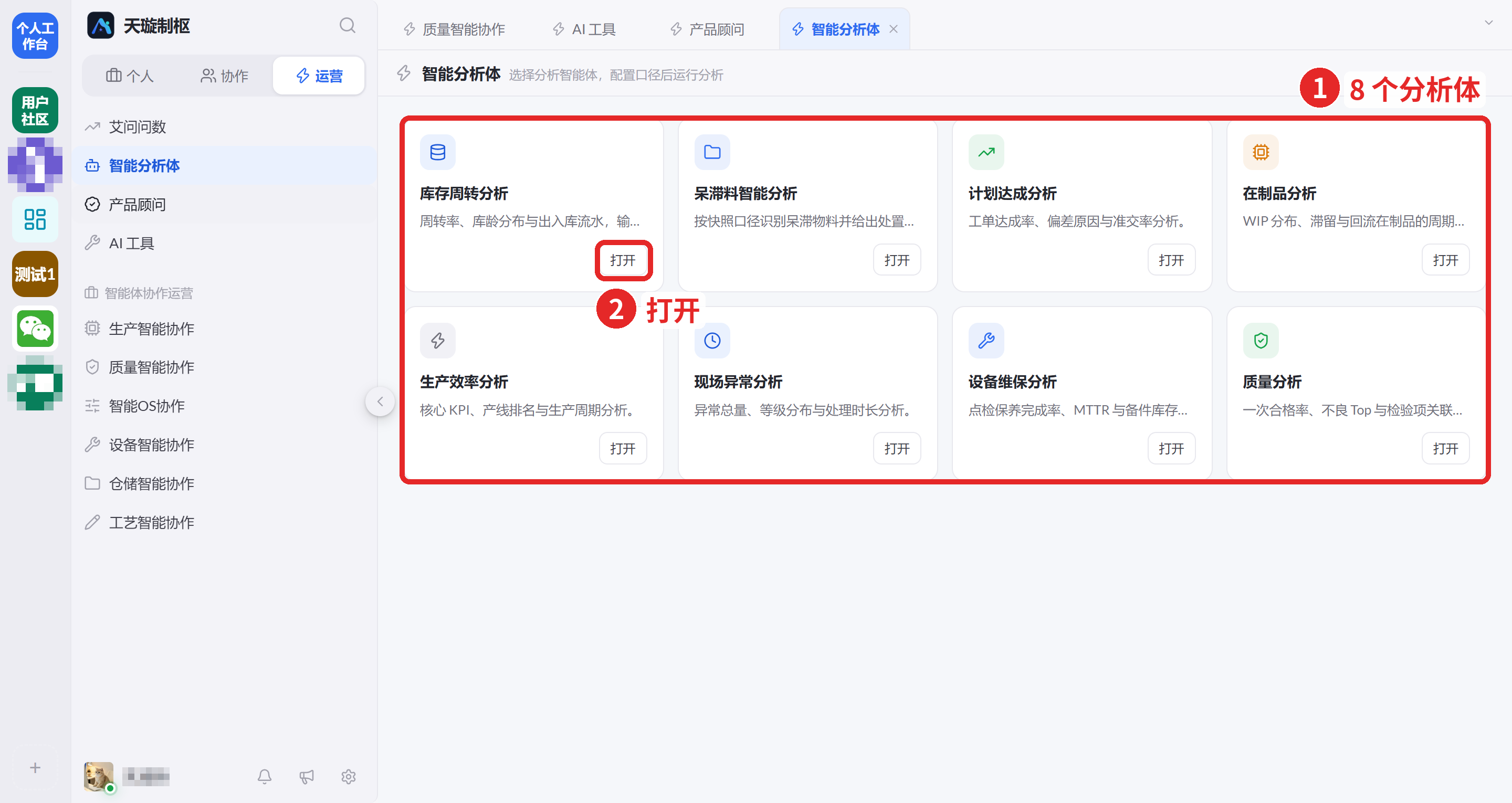Add new workspace with plus icon
Image resolution: width=1512 pixels, height=803 pixels.
pos(35,768)
